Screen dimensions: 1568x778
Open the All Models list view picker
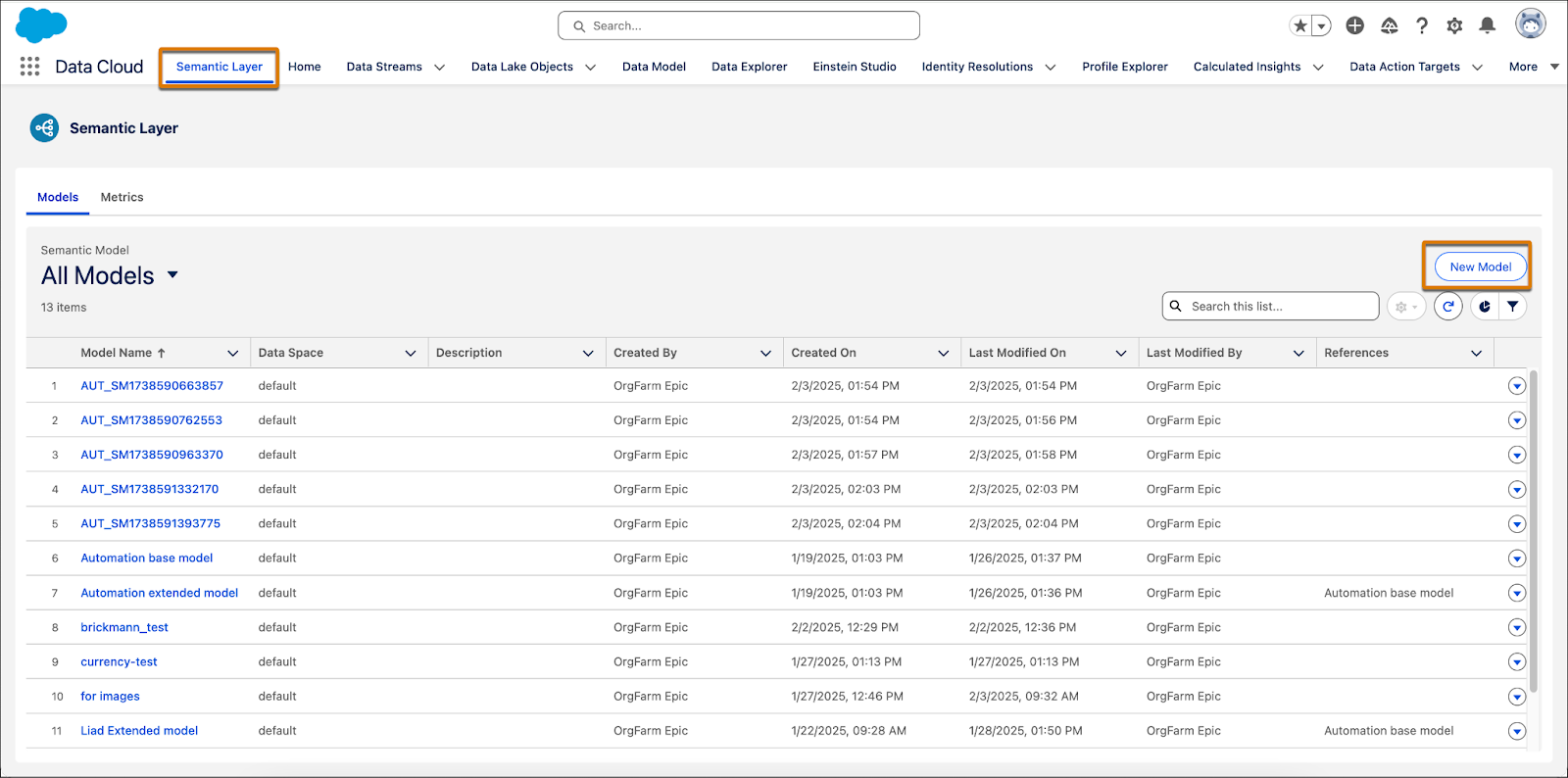click(x=172, y=275)
